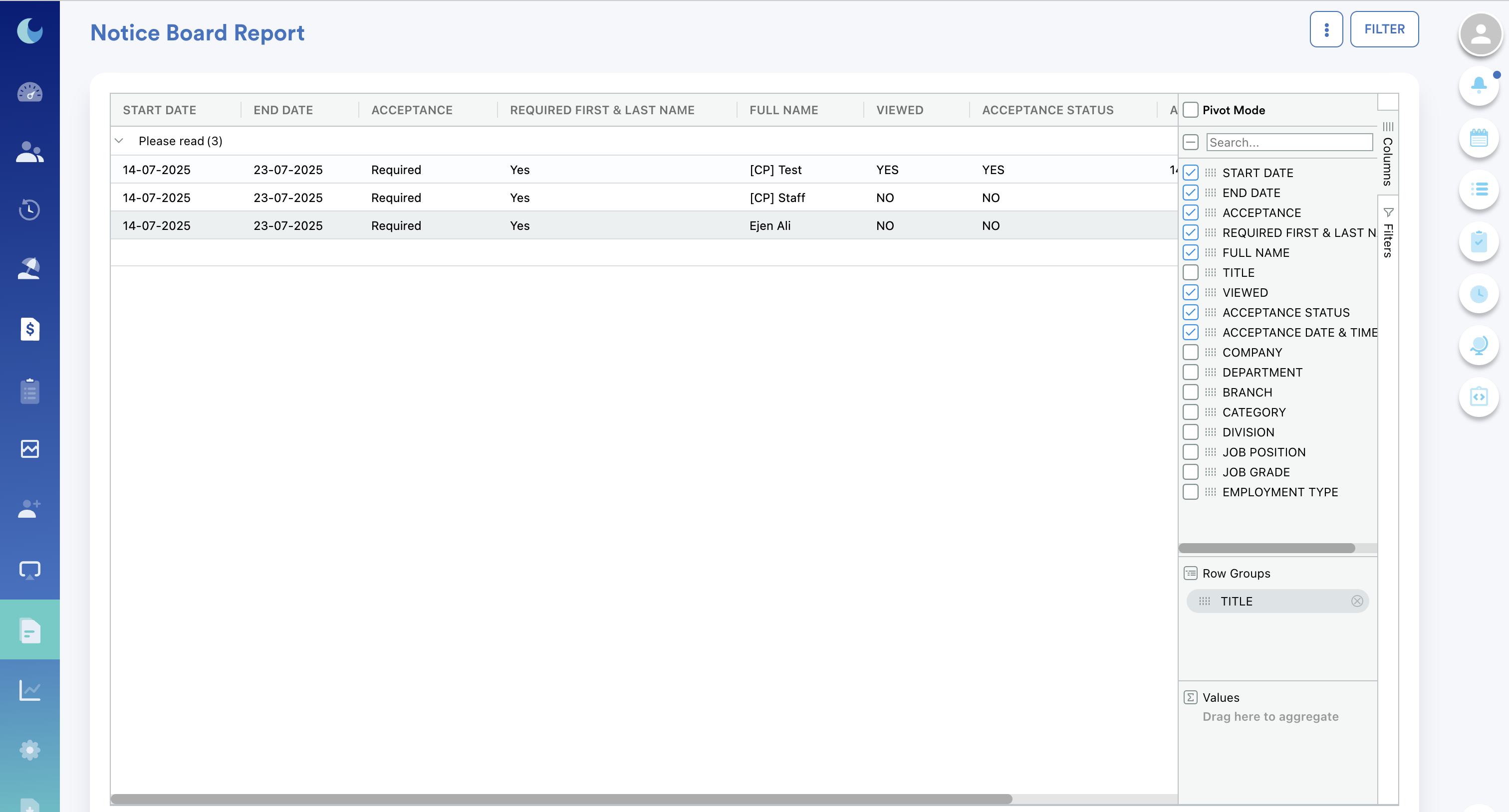Click the columns Search input field

(x=1289, y=142)
